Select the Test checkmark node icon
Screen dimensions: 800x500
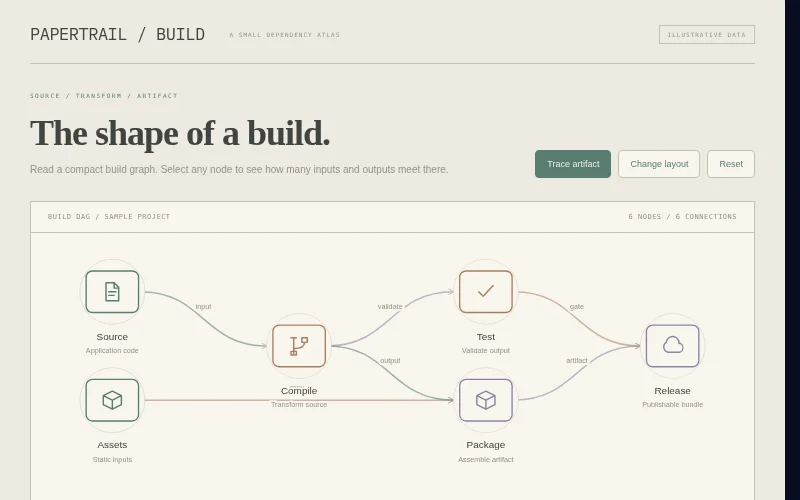[x=486, y=292]
